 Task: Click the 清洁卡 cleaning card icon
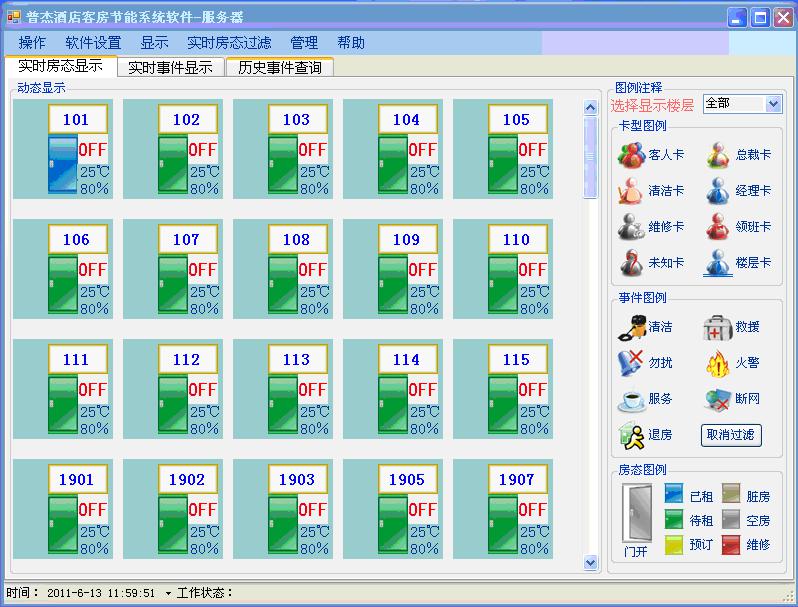[631, 190]
